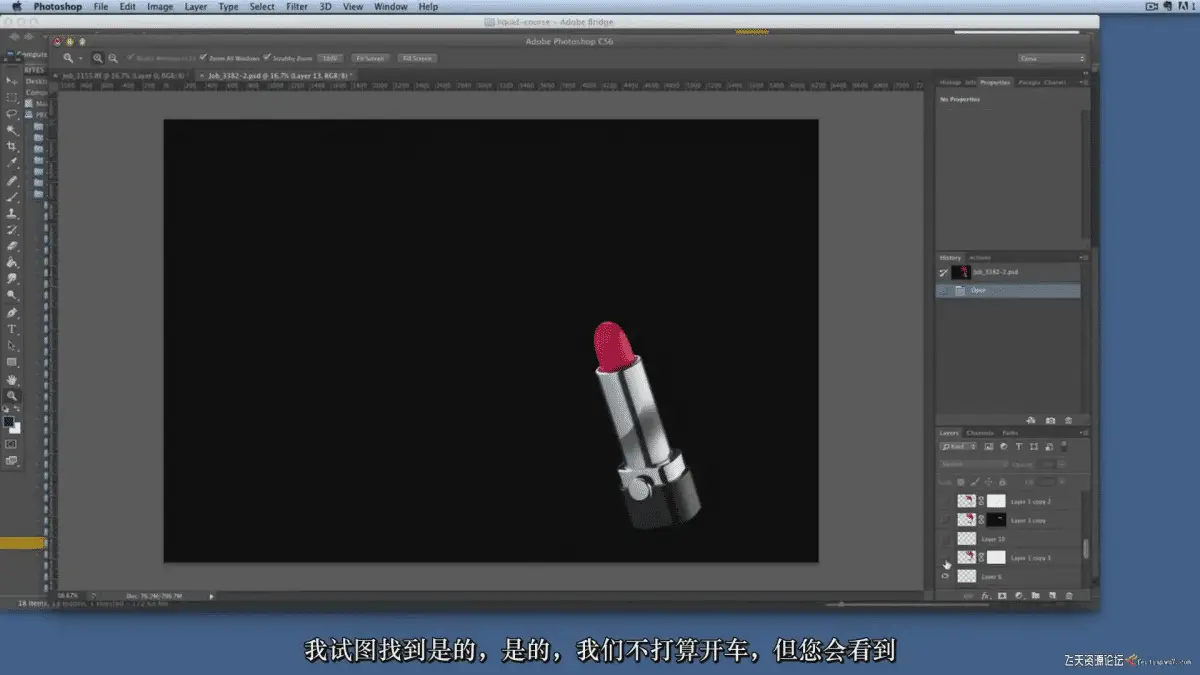Screen dimensions: 1200x675
Task: Open the Filter menu
Action: click(297, 6)
